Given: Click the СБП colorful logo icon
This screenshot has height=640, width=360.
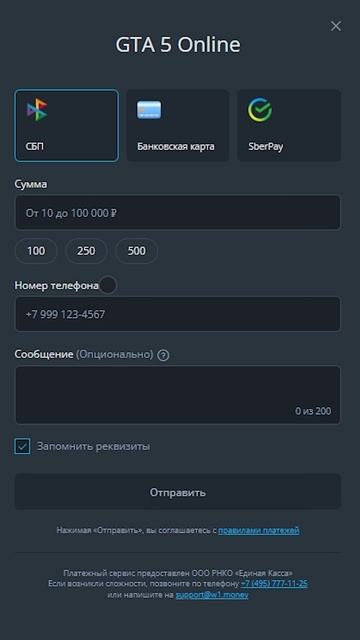Looking at the screenshot, I should click(37, 110).
